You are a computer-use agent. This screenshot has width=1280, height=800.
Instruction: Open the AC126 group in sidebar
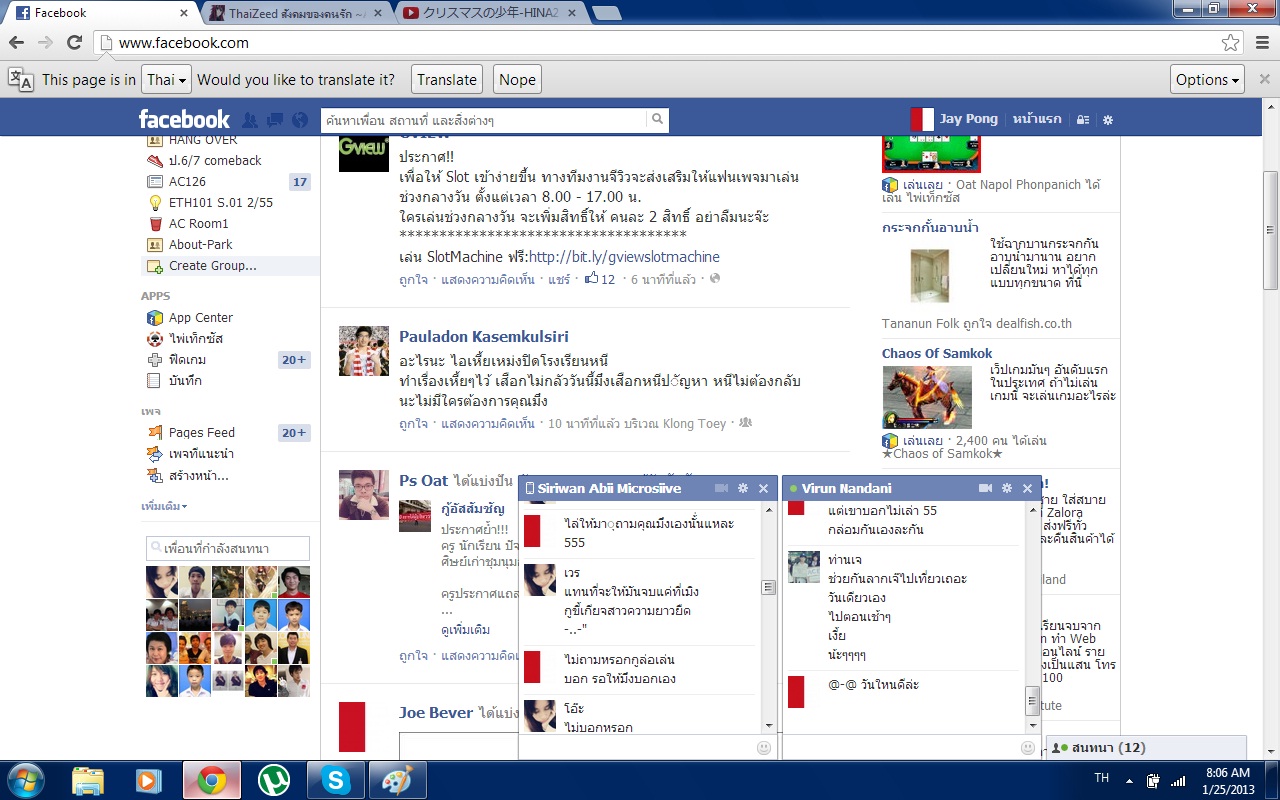click(187, 182)
